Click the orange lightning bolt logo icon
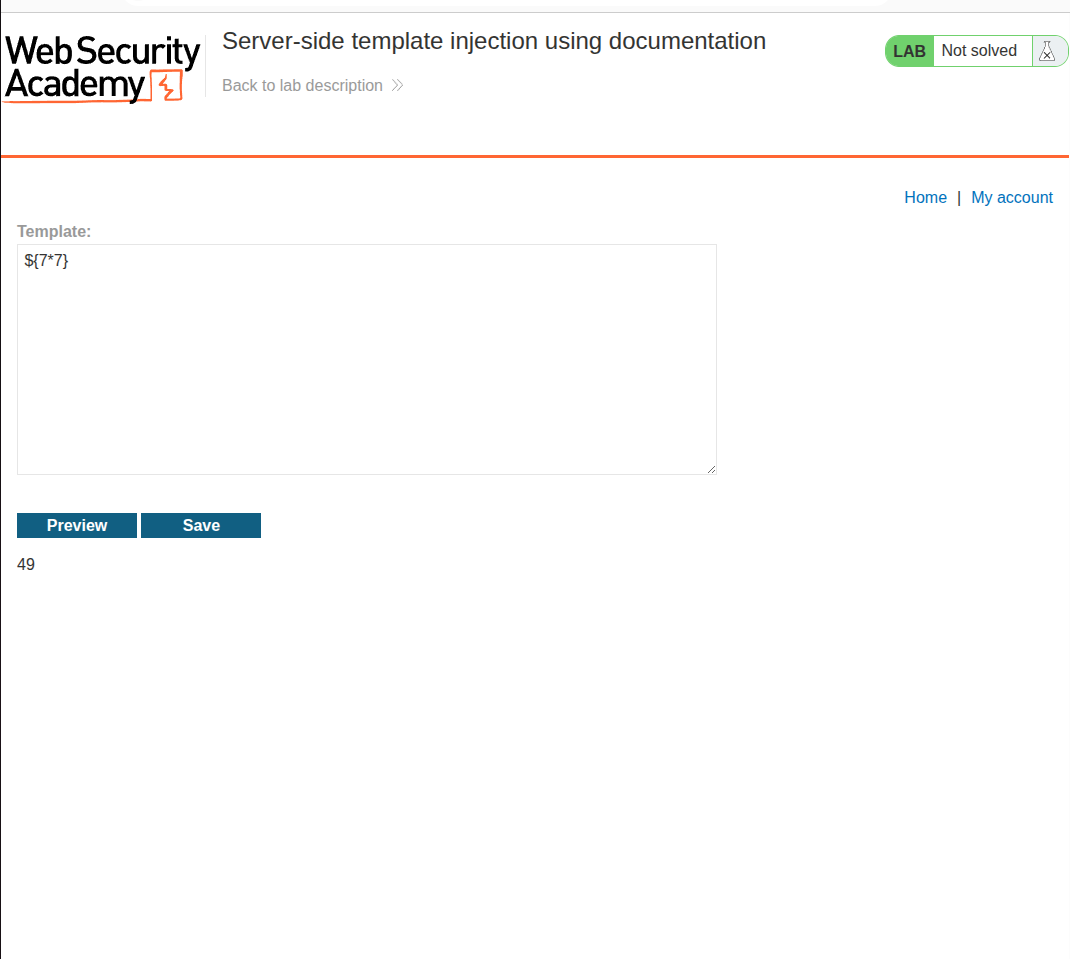This screenshot has width=1070, height=959. (167, 87)
